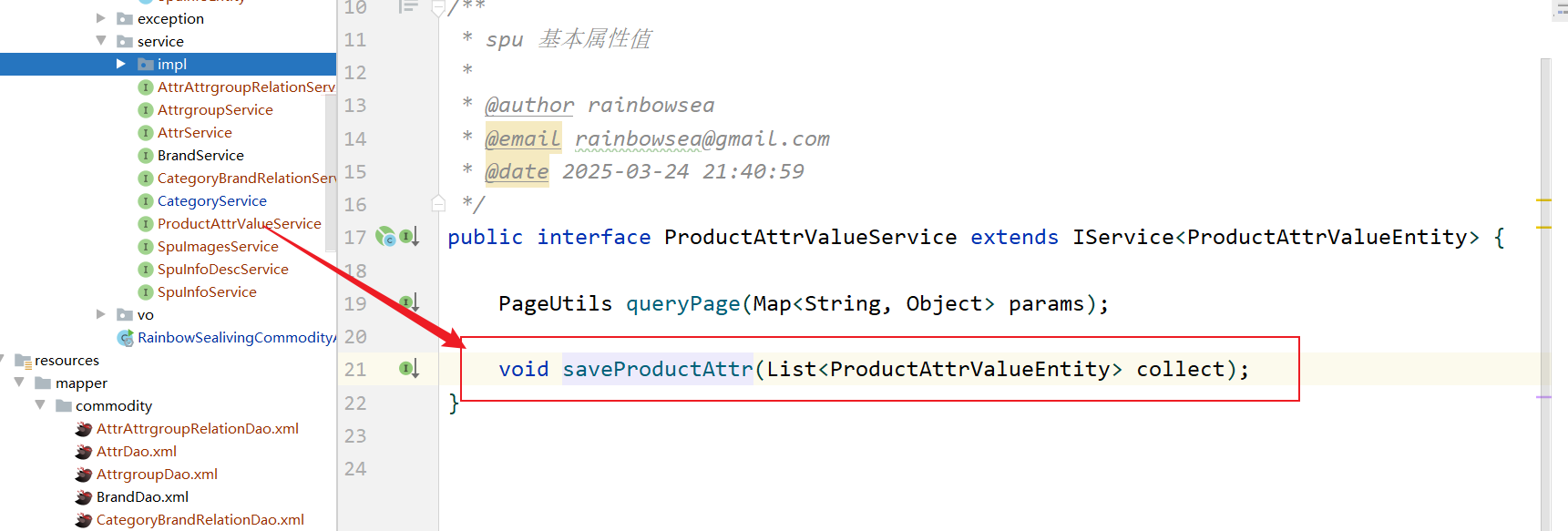The width and height of the screenshot is (1568, 531).
Task: Open CategoryService in project tree
Action: coord(212,201)
